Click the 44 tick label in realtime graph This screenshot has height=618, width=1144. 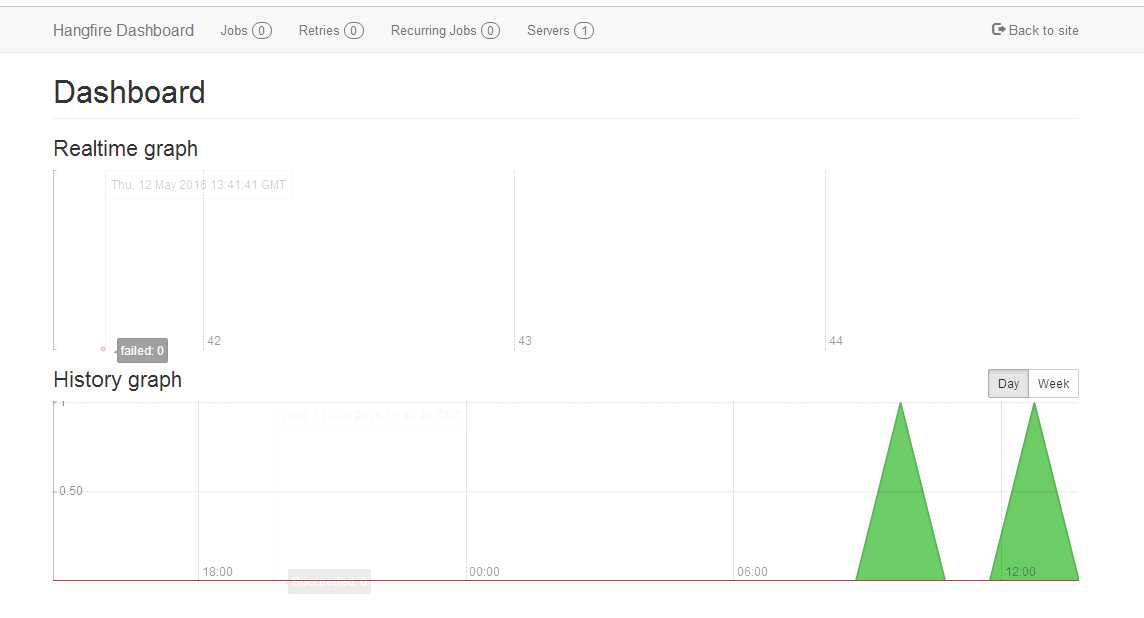pyautogui.click(x=836, y=341)
